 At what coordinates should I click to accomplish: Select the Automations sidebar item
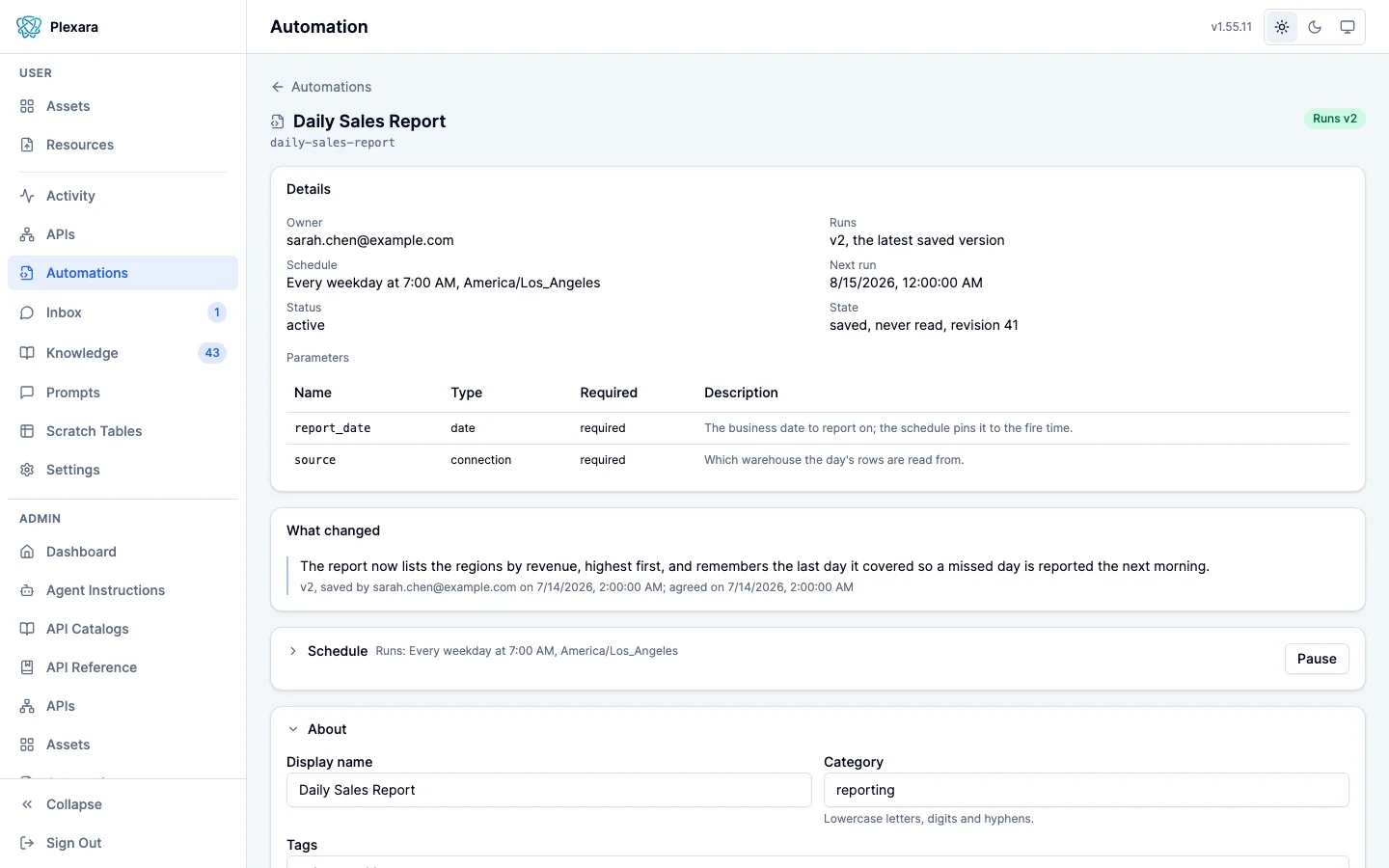[123, 273]
